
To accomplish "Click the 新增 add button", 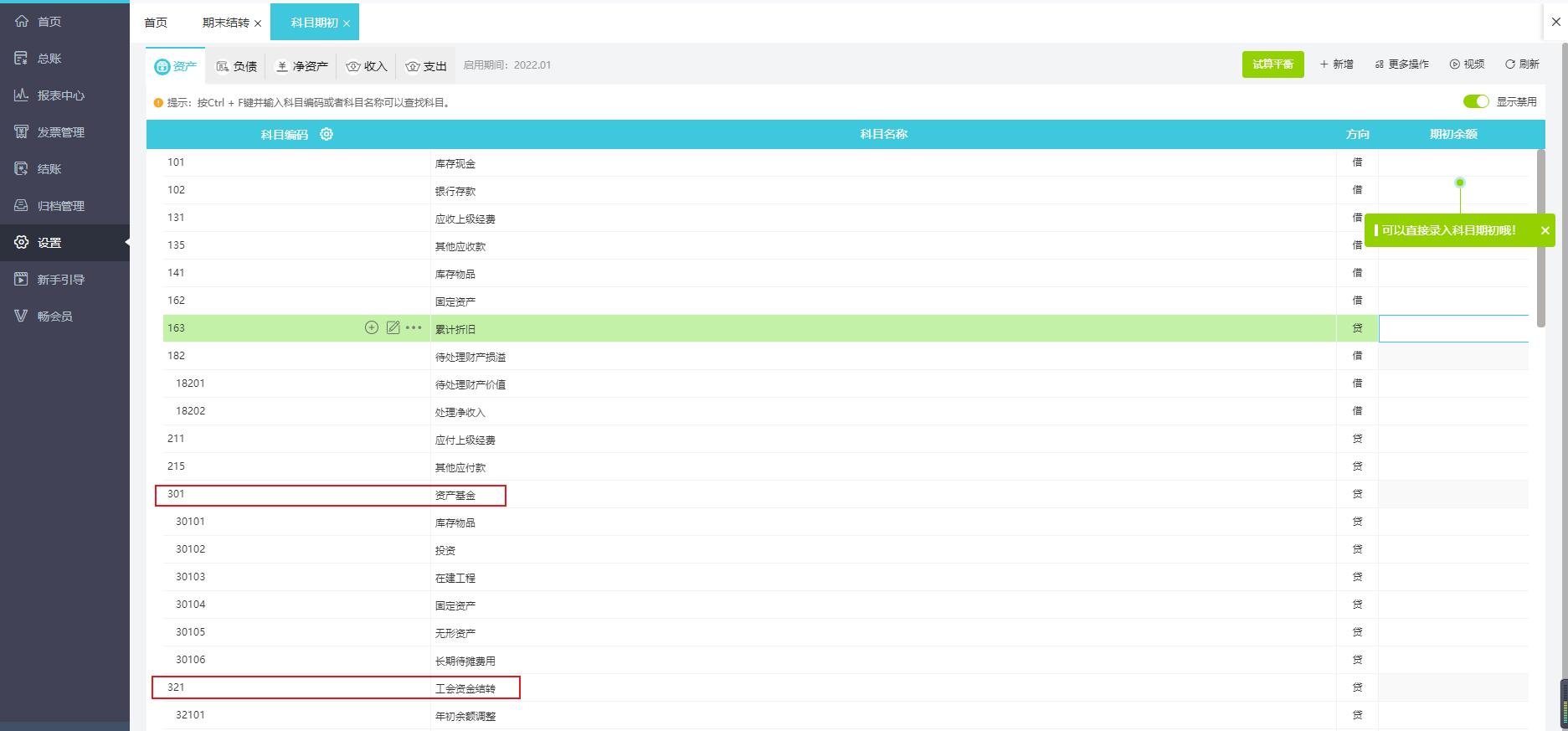I will coord(1336,64).
